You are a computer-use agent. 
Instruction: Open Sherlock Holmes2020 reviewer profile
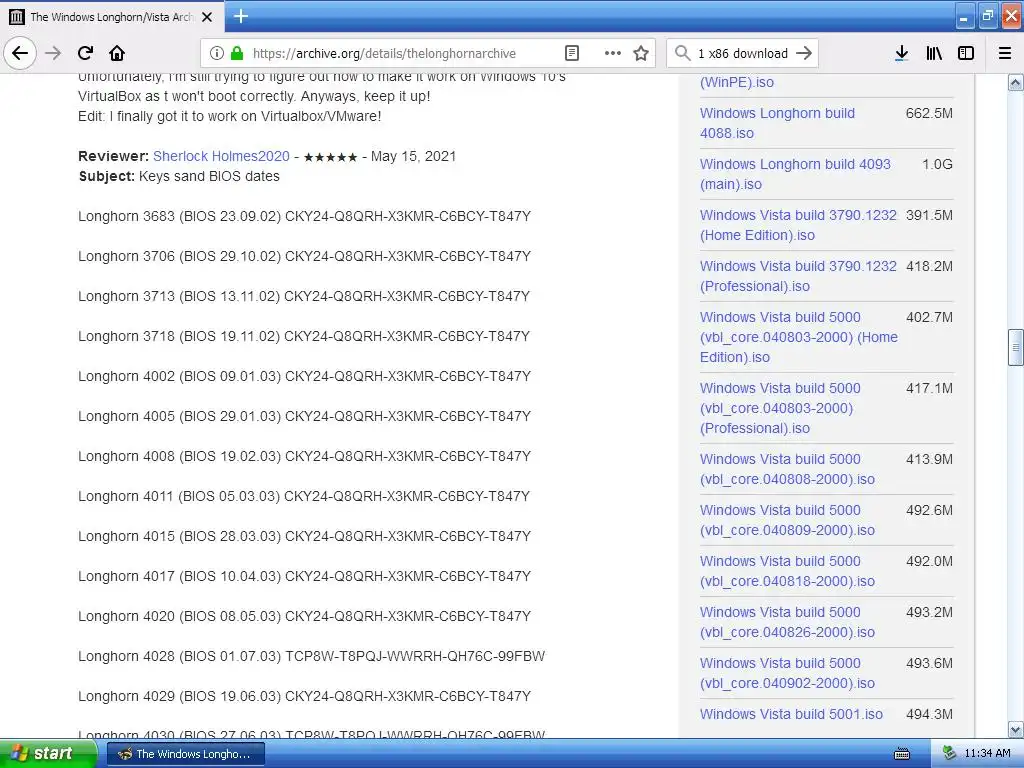(x=221, y=156)
